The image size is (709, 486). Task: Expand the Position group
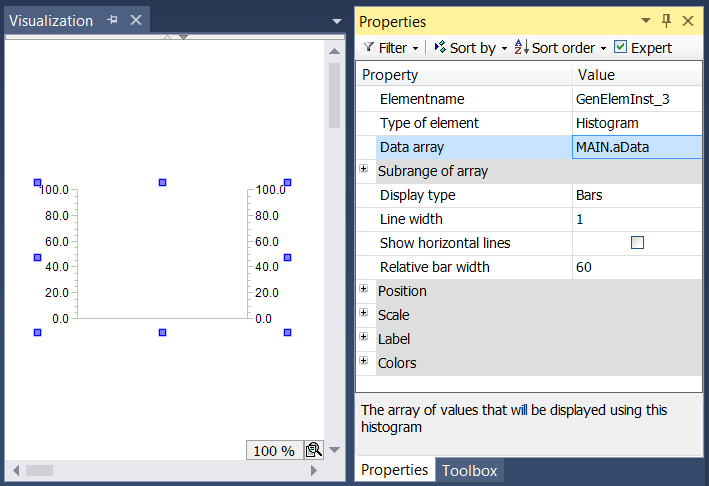tap(364, 288)
